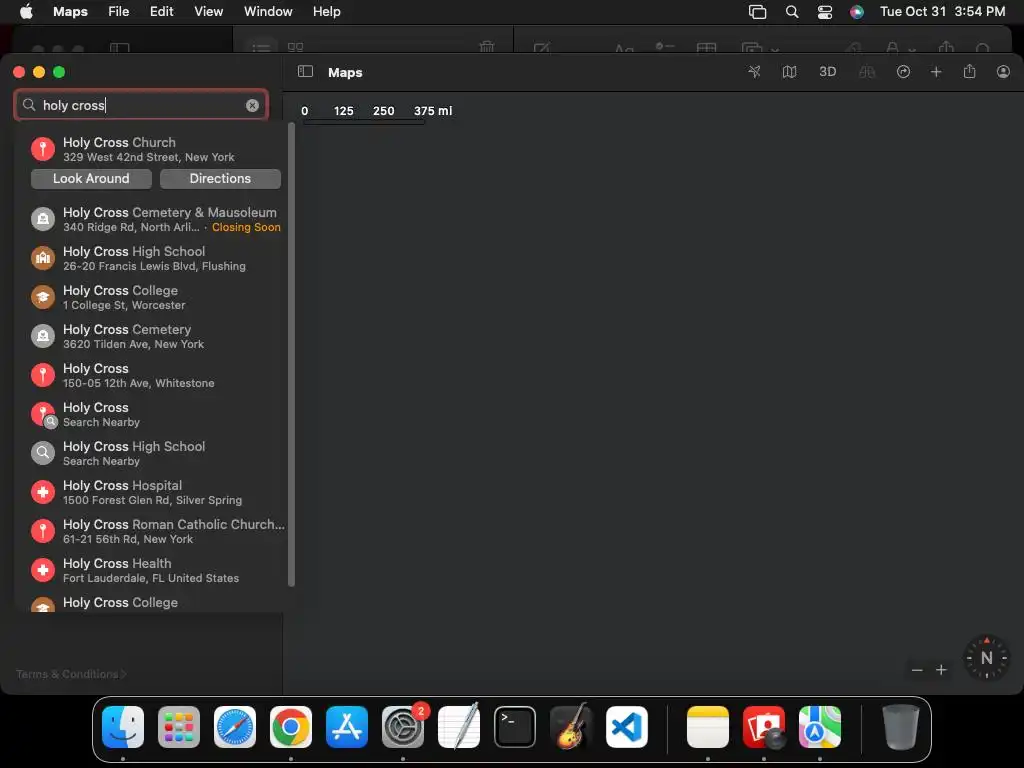Select Holy Cross Church on 42nd Street
This screenshot has width=1024, height=768.
click(155, 149)
